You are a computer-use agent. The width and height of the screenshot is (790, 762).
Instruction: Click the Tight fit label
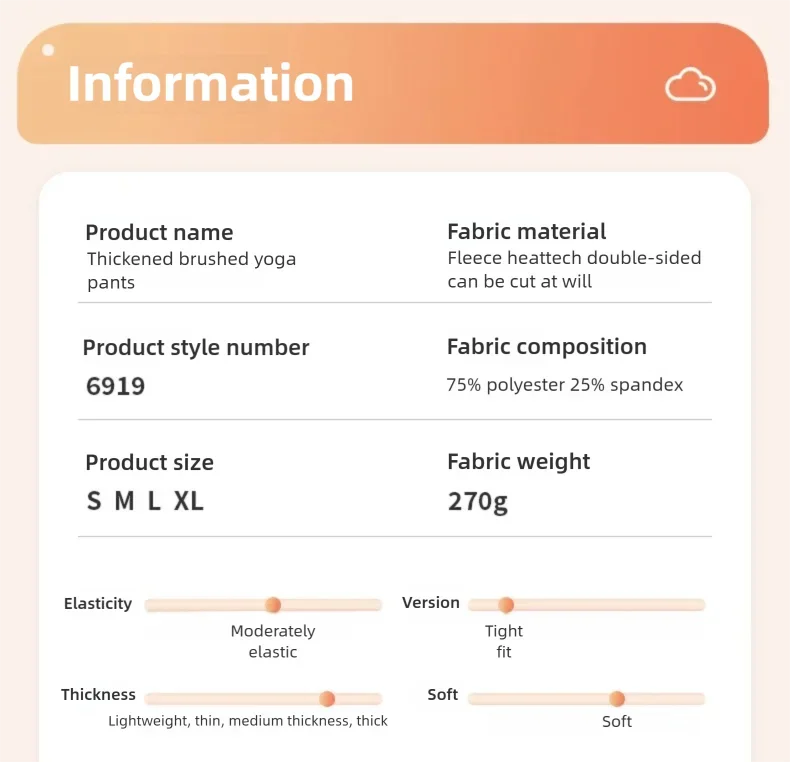pos(504,641)
